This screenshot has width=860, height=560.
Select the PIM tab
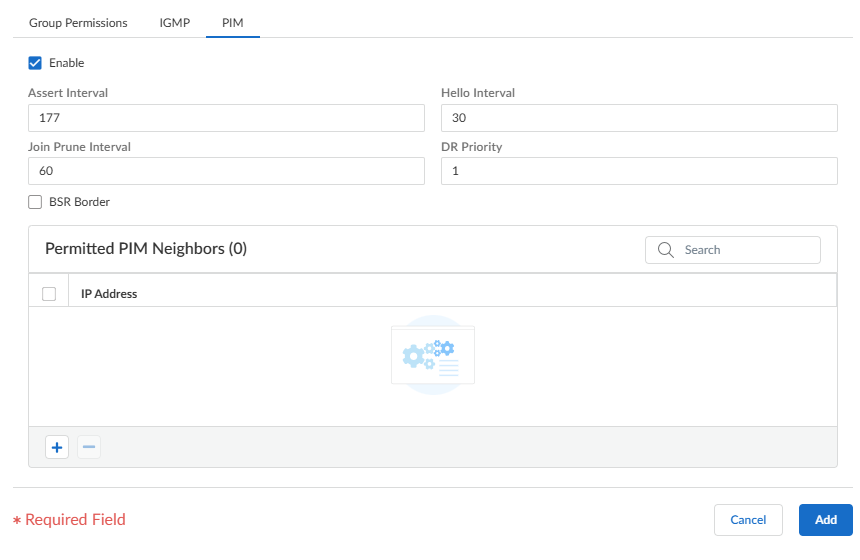pyautogui.click(x=233, y=23)
